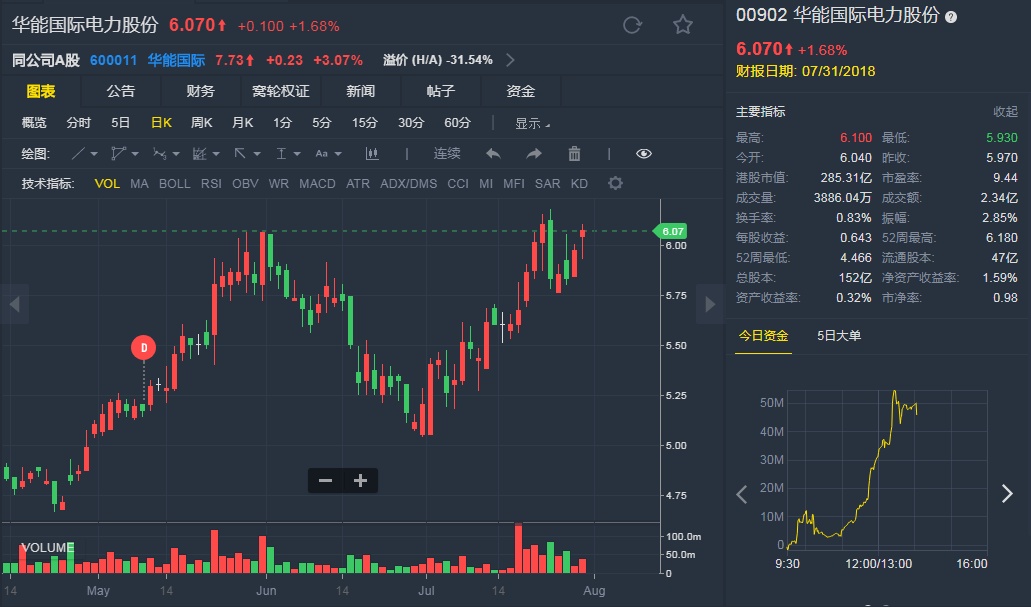Toggle the BOLL indicator
Viewport: 1031px width, 607px height.
(x=174, y=184)
